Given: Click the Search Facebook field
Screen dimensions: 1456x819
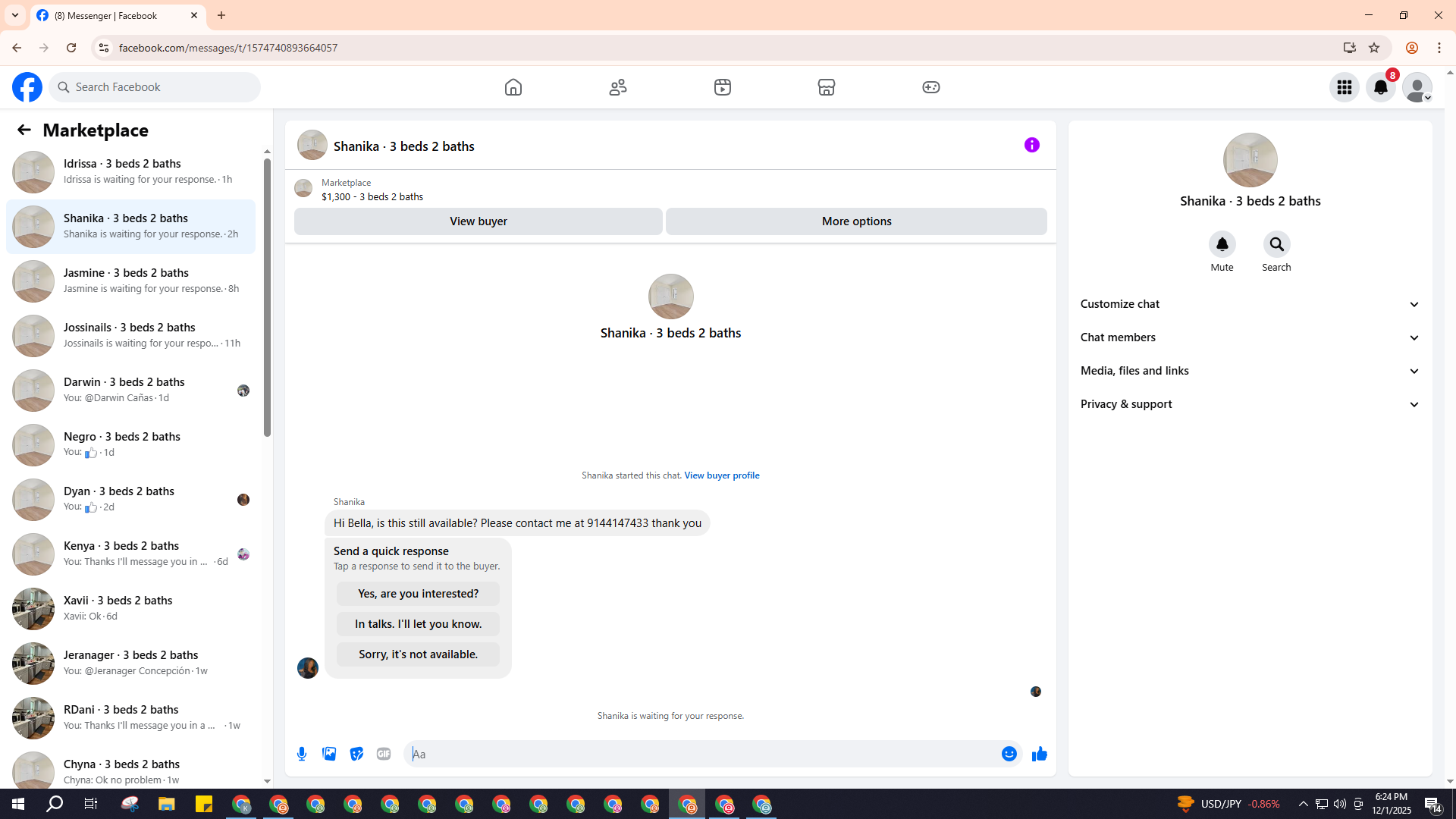Looking at the screenshot, I should (x=155, y=87).
